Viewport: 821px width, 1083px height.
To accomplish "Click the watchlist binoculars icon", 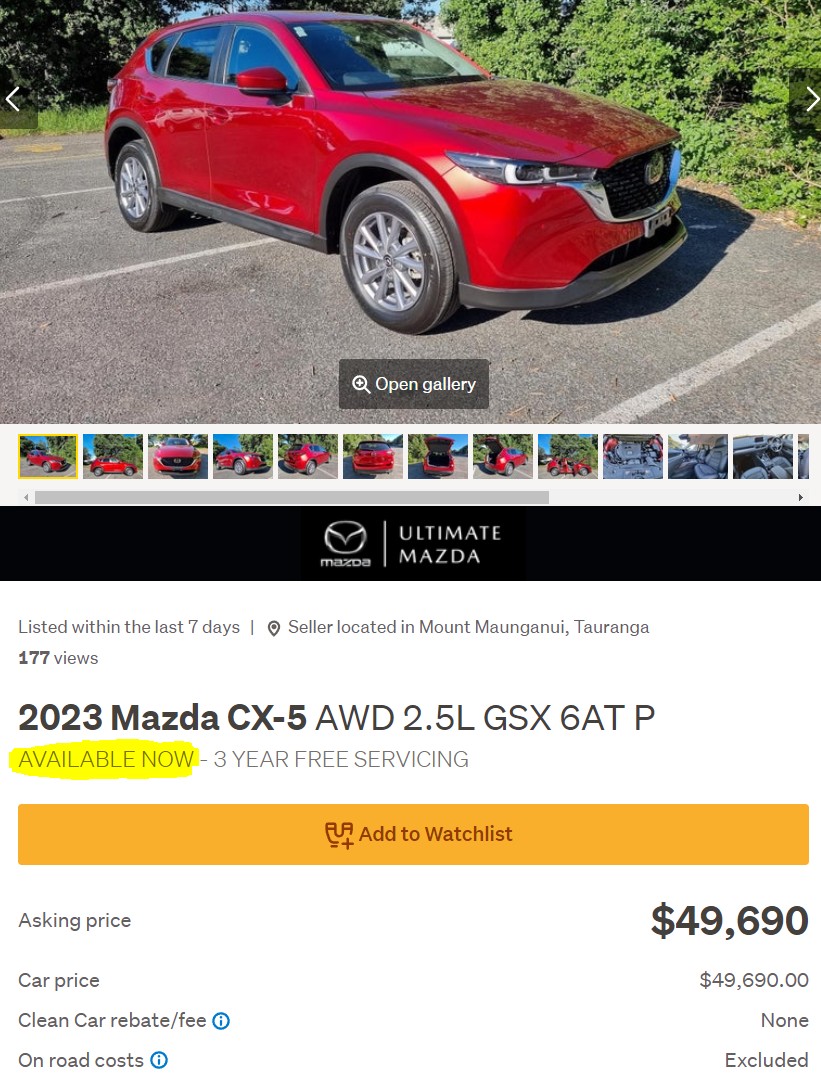I will pos(339,834).
